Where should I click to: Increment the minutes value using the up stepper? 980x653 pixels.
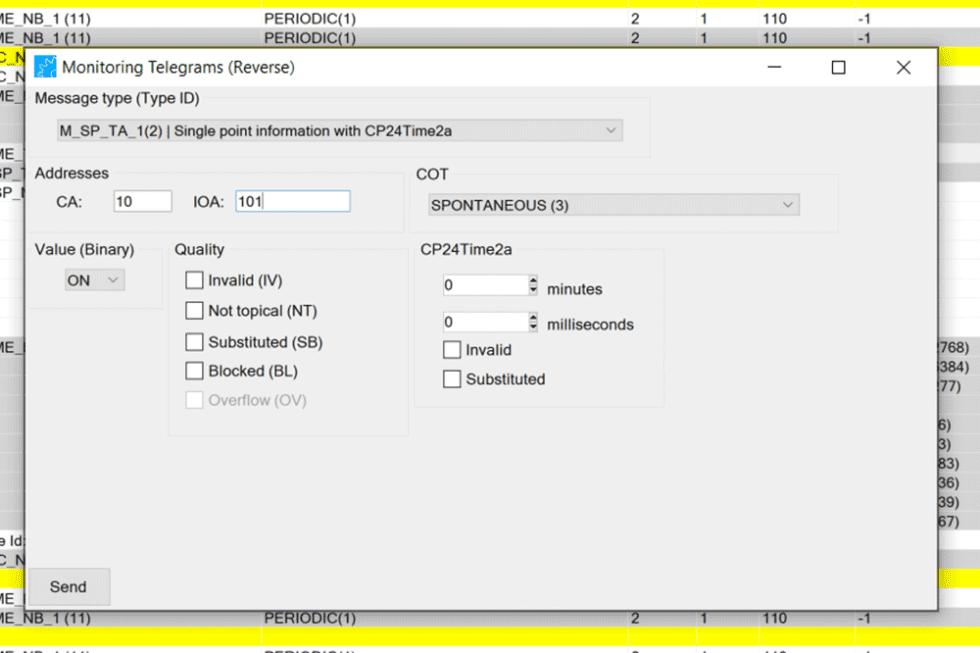(x=532, y=279)
